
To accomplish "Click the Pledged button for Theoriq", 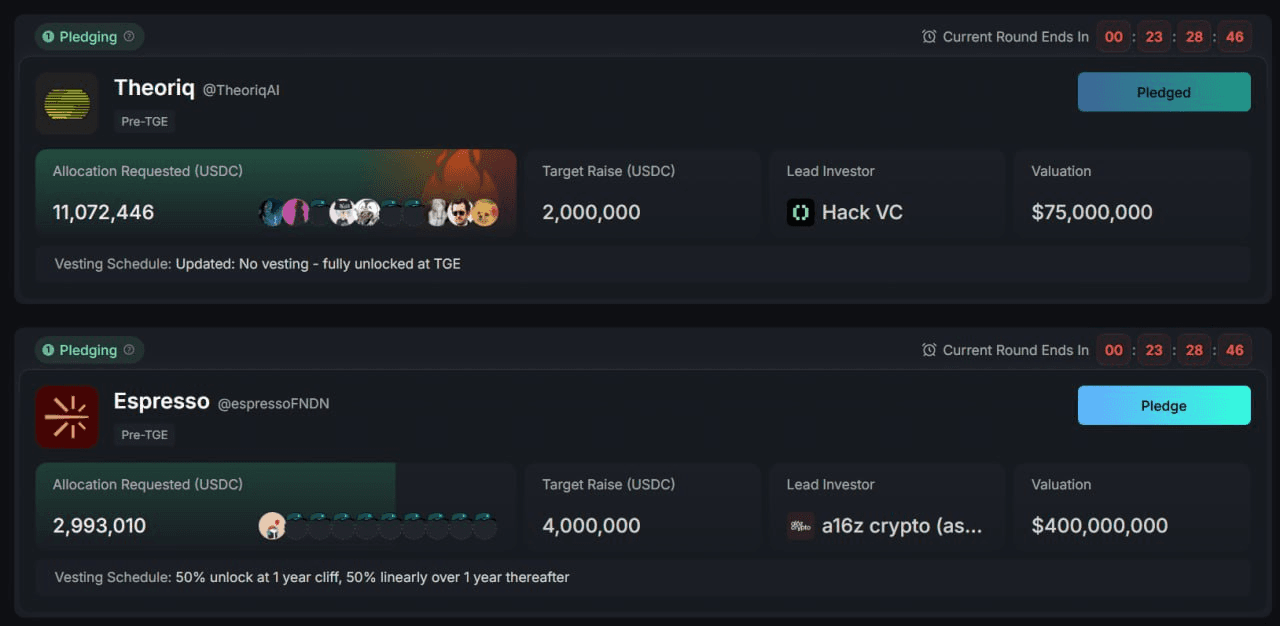I will click(x=1163, y=92).
